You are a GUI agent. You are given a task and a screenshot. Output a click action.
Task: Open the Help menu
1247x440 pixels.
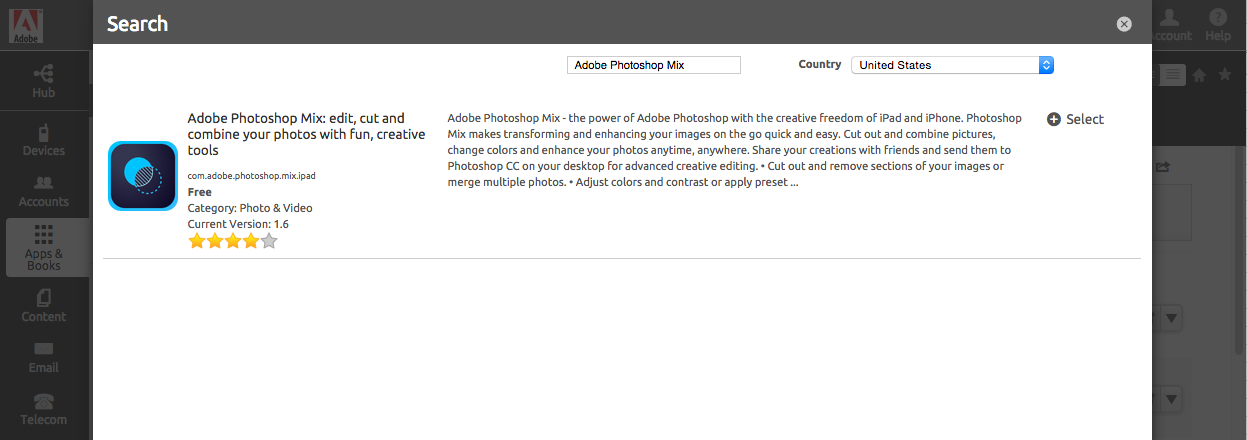tap(1217, 24)
